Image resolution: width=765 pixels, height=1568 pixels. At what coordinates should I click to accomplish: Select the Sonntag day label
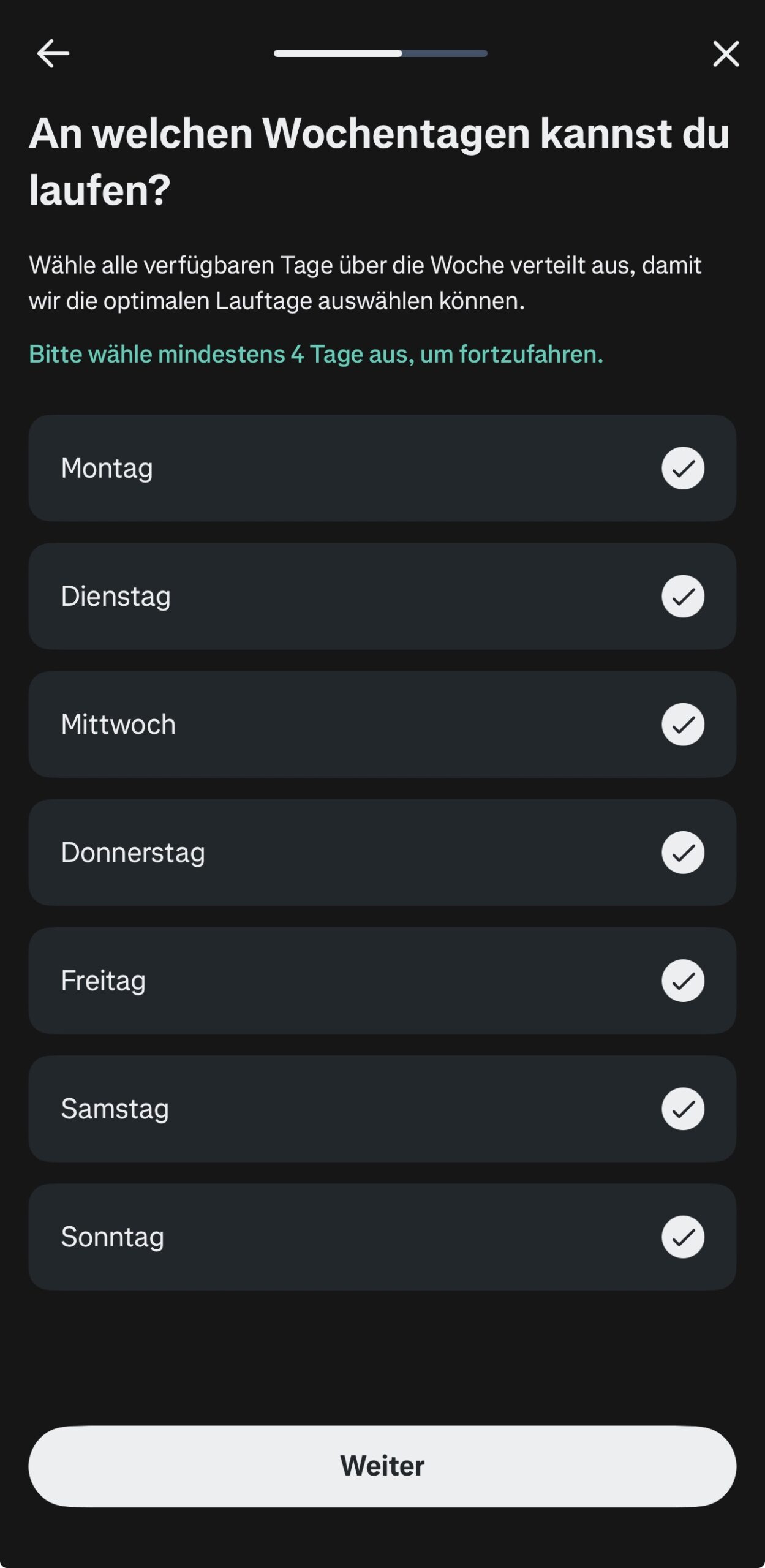click(113, 1237)
